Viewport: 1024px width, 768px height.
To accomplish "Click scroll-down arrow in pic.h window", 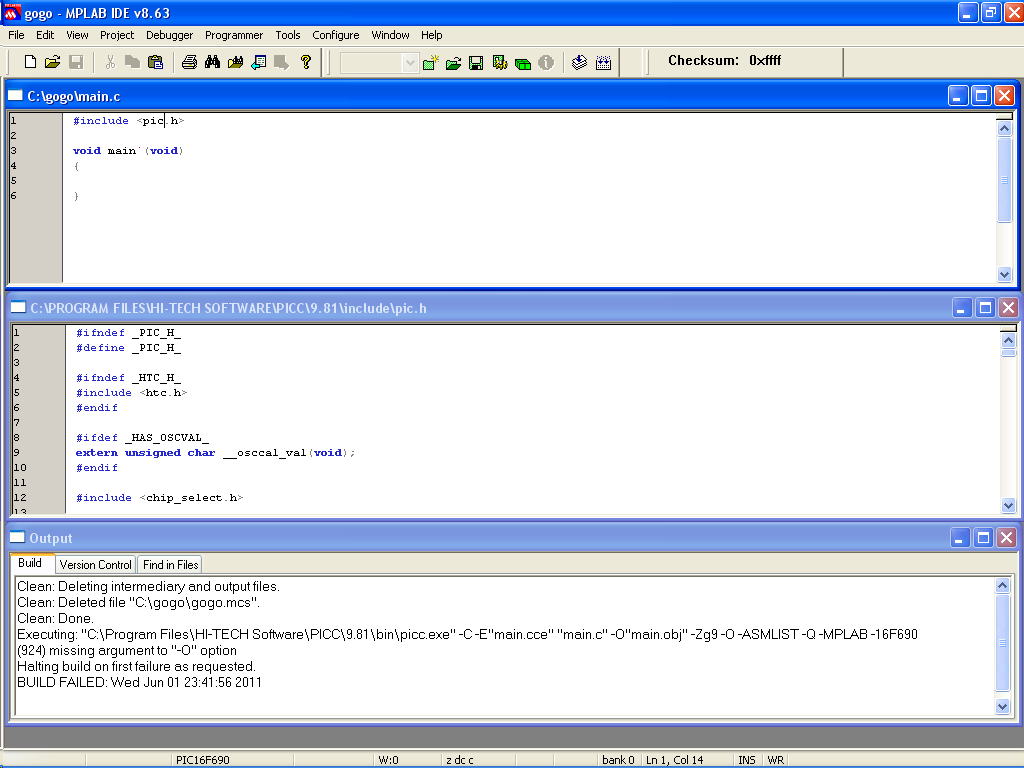I will 1008,505.
